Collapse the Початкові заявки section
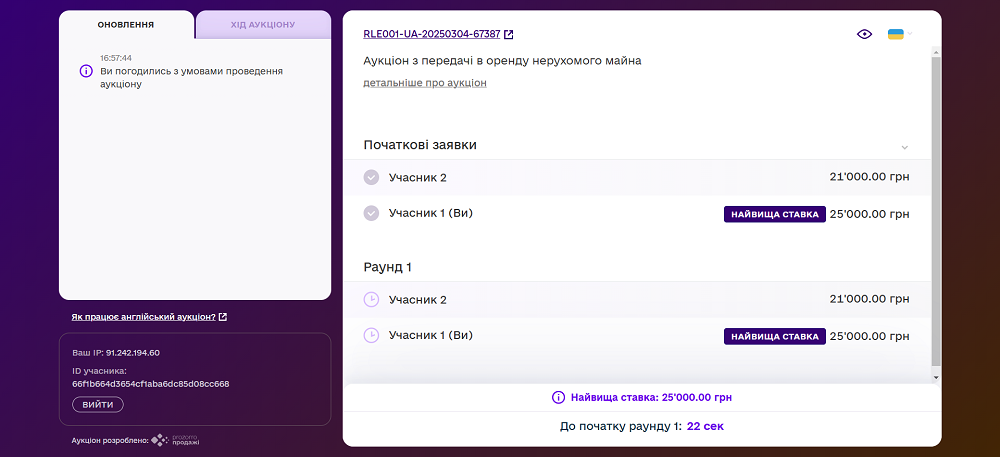Screen dimensions: 1000x457 coord(904,146)
